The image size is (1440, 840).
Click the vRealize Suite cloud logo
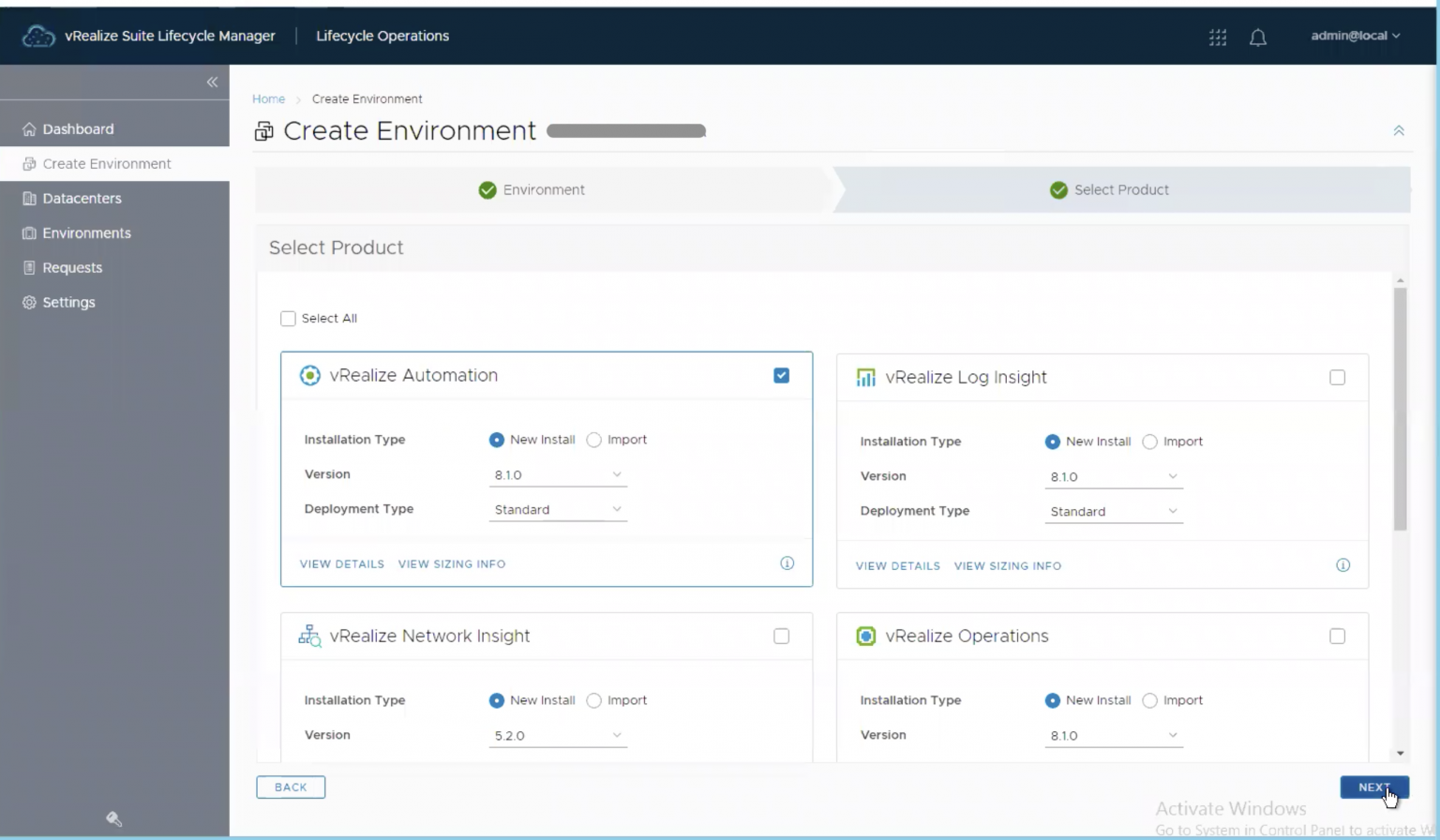38,37
